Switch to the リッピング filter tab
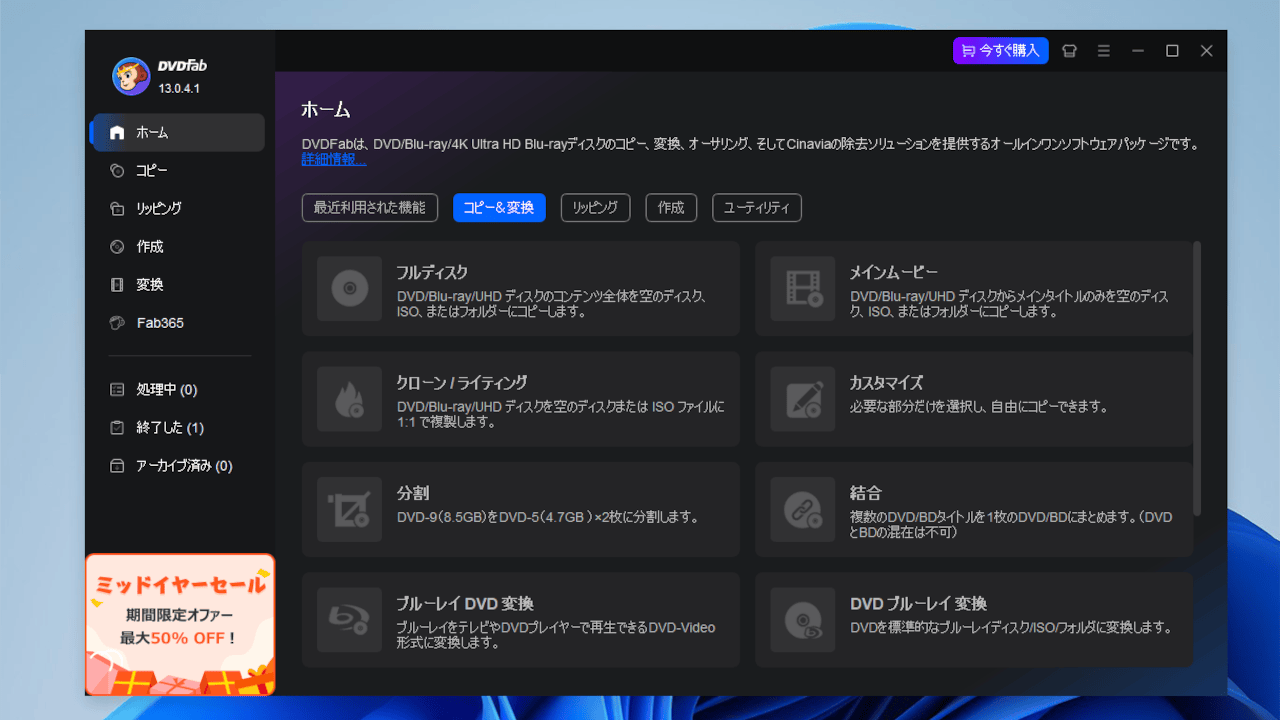 596,208
